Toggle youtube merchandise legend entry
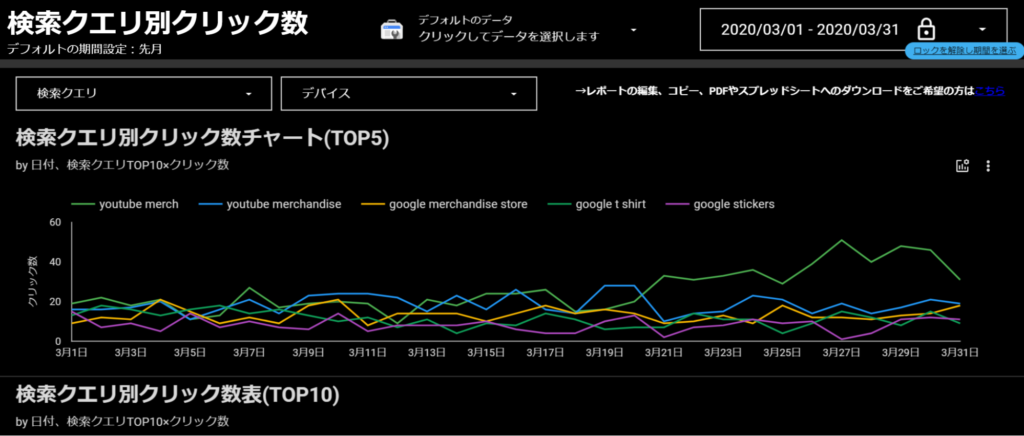This screenshot has height=436, width=1024. click(x=270, y=204)
